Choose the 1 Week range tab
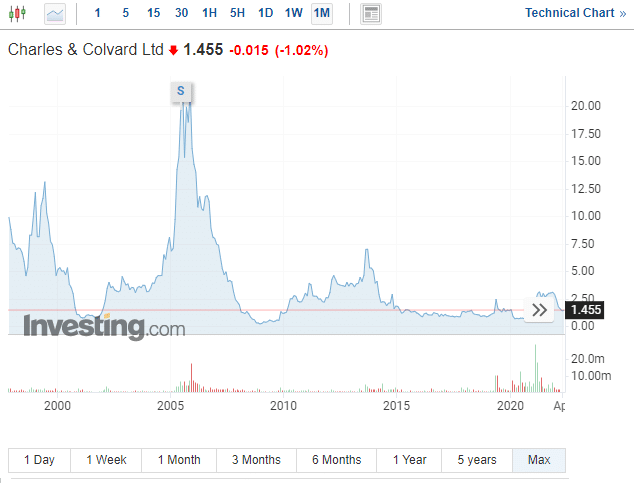This screenshot has width=634, height=483. (x=106, y=460)
